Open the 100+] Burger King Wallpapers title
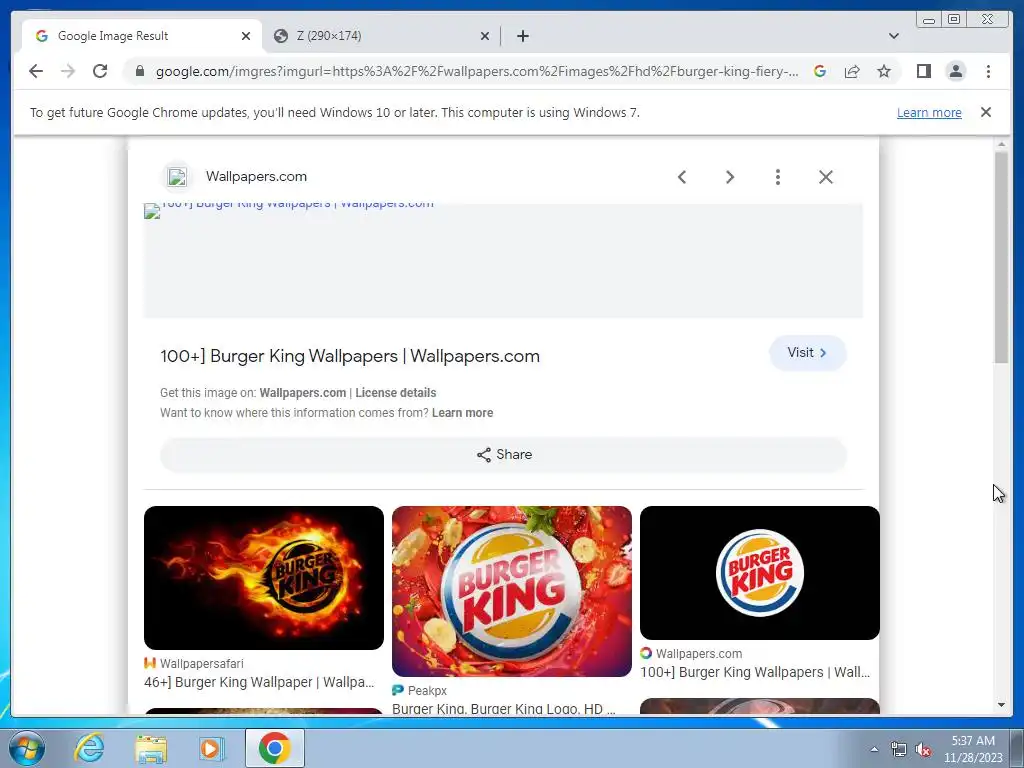Image resolution: width=1024 pixels, height=768 pixels. [x=350, y=356]
